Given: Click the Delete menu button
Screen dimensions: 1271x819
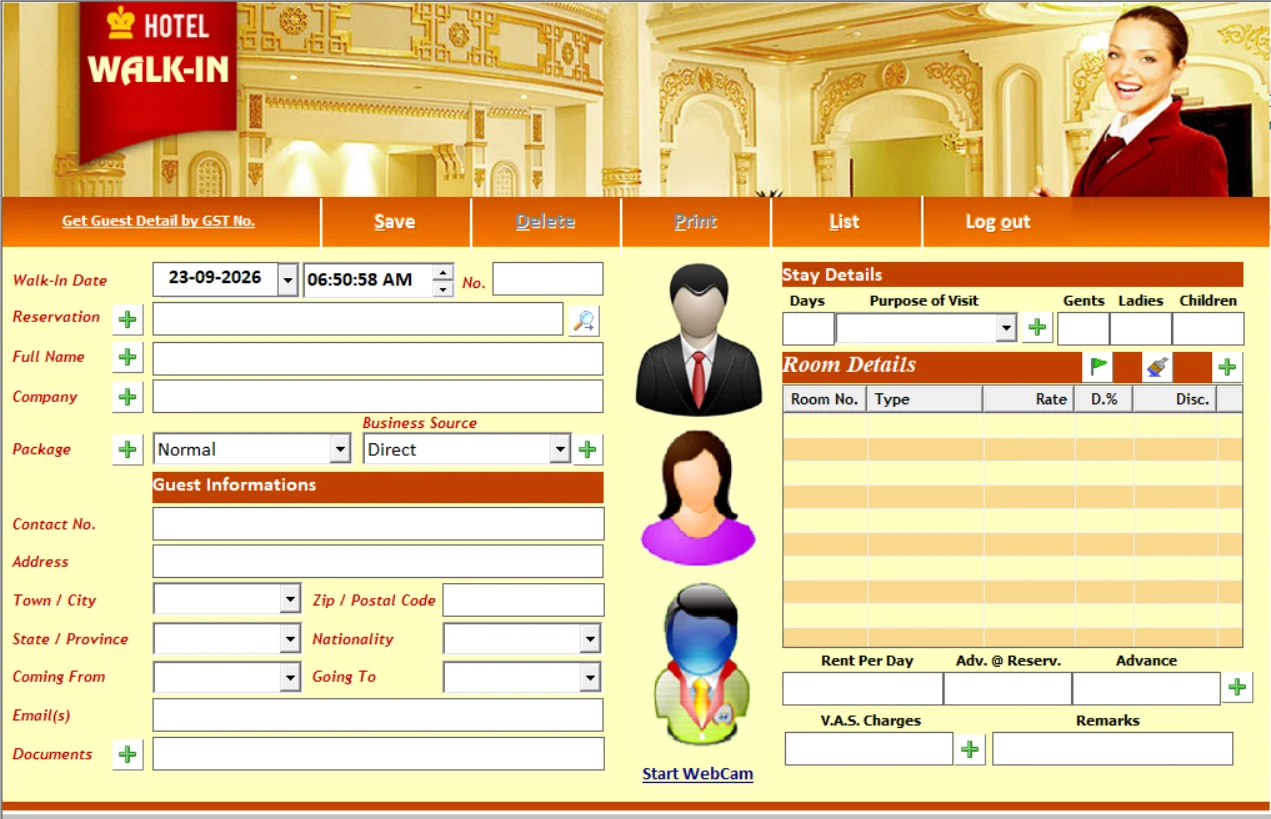Looking at the screenshot, I should [546, 222].
